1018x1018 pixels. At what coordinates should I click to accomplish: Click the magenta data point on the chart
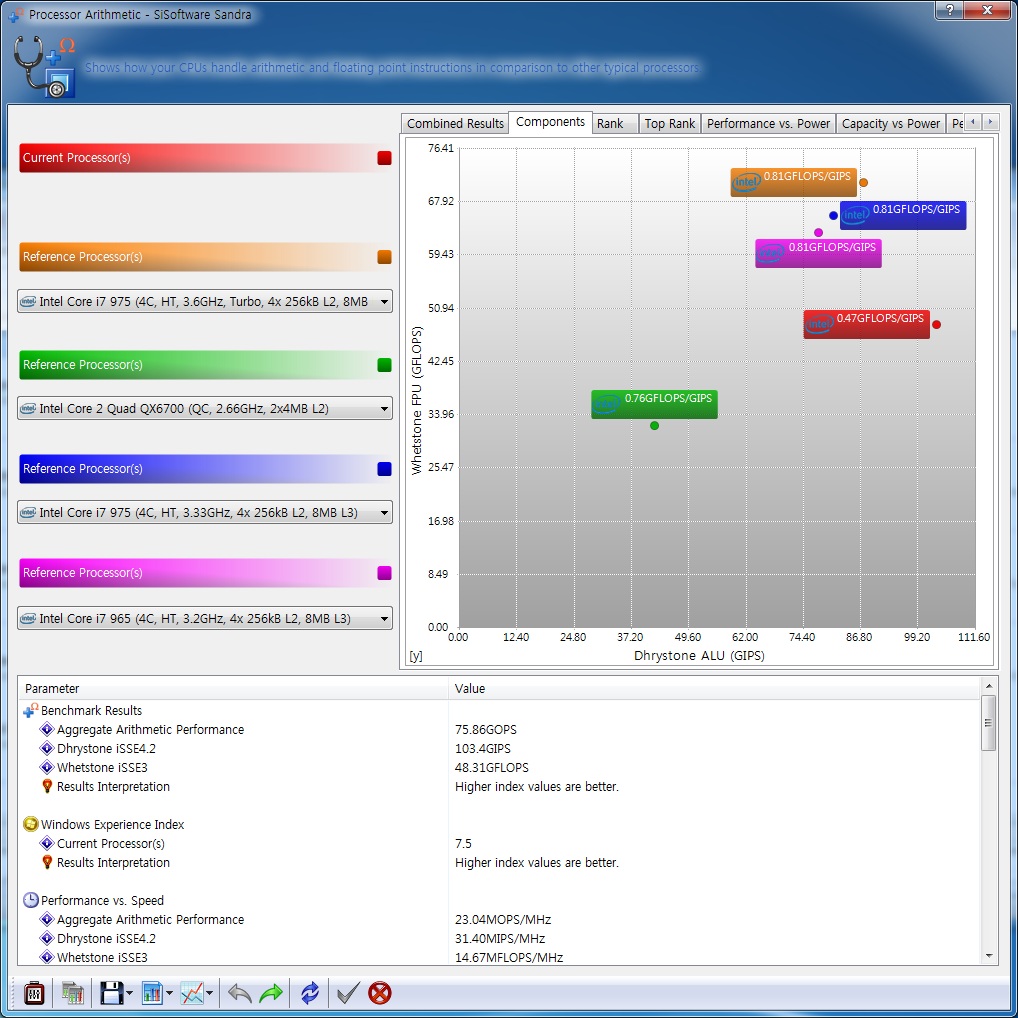pos(819,232)
